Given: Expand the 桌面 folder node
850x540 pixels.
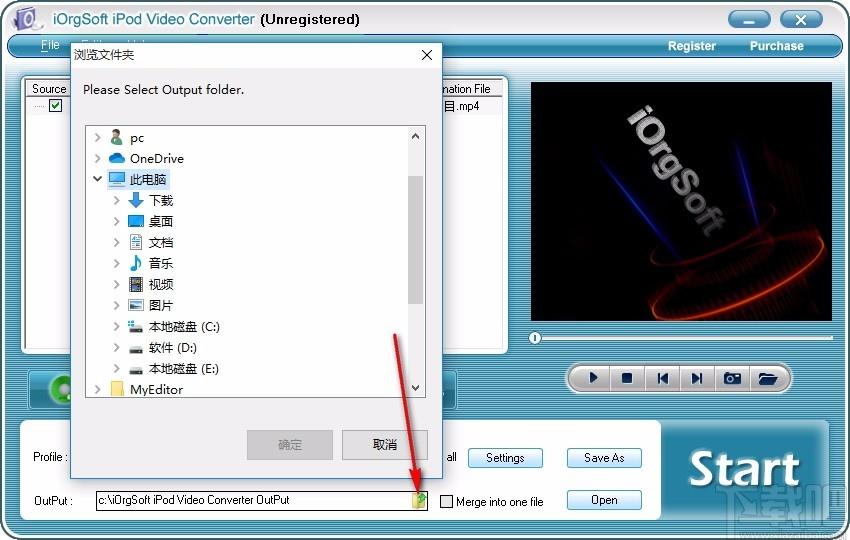Looking at the screenshot, I should point(117,221).
